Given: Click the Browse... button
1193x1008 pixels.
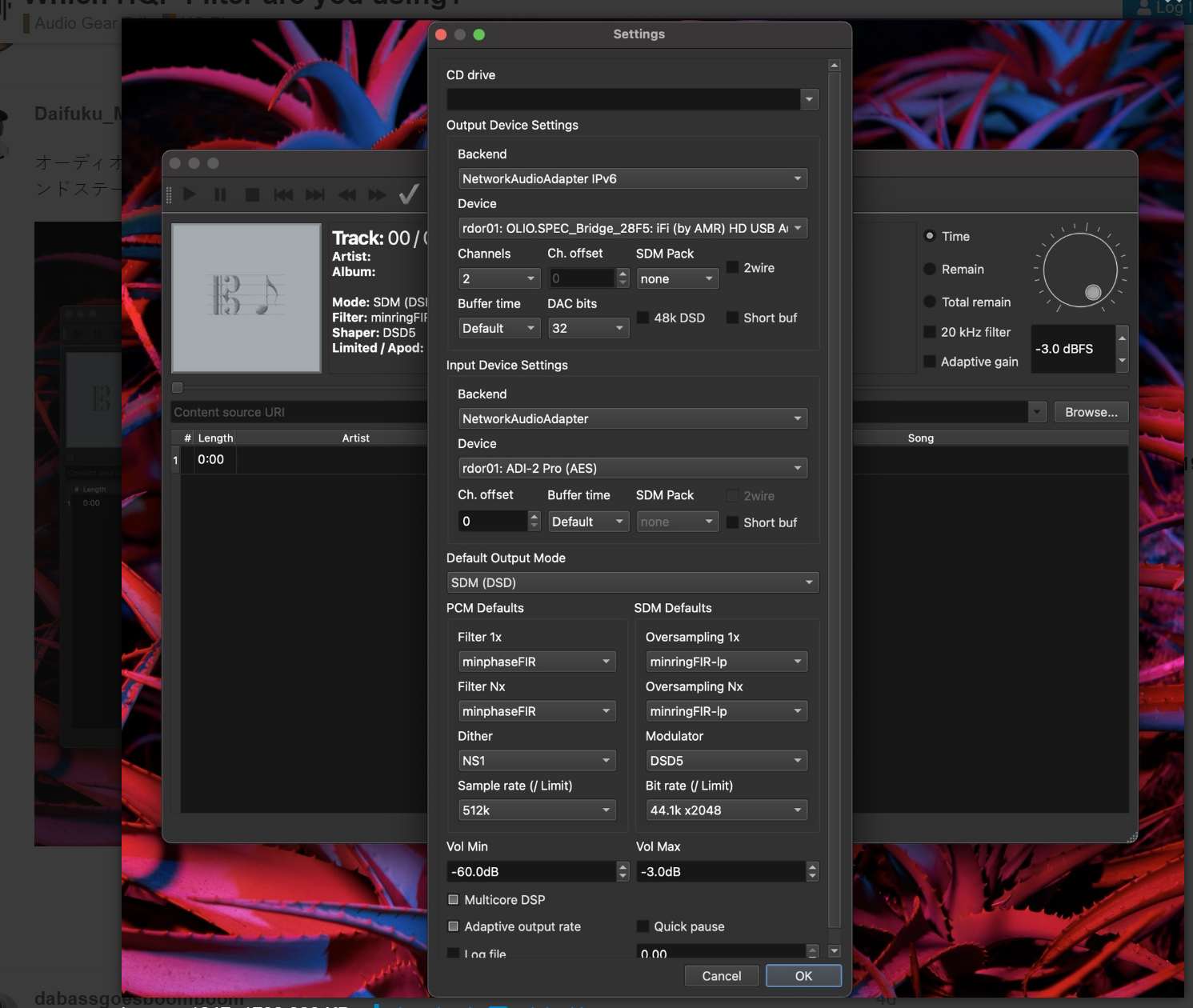Looking at the screenshot, I should [x=1091, y=412].
